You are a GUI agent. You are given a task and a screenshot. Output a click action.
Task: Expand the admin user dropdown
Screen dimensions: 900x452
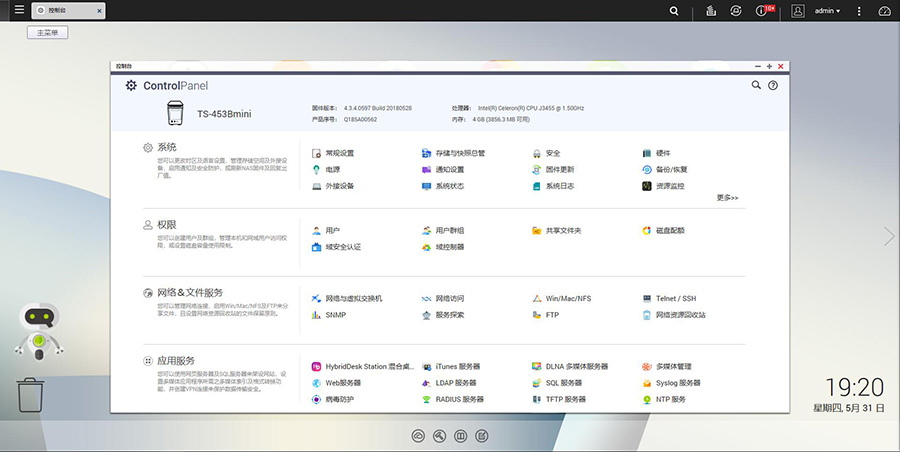coord(826,11)
